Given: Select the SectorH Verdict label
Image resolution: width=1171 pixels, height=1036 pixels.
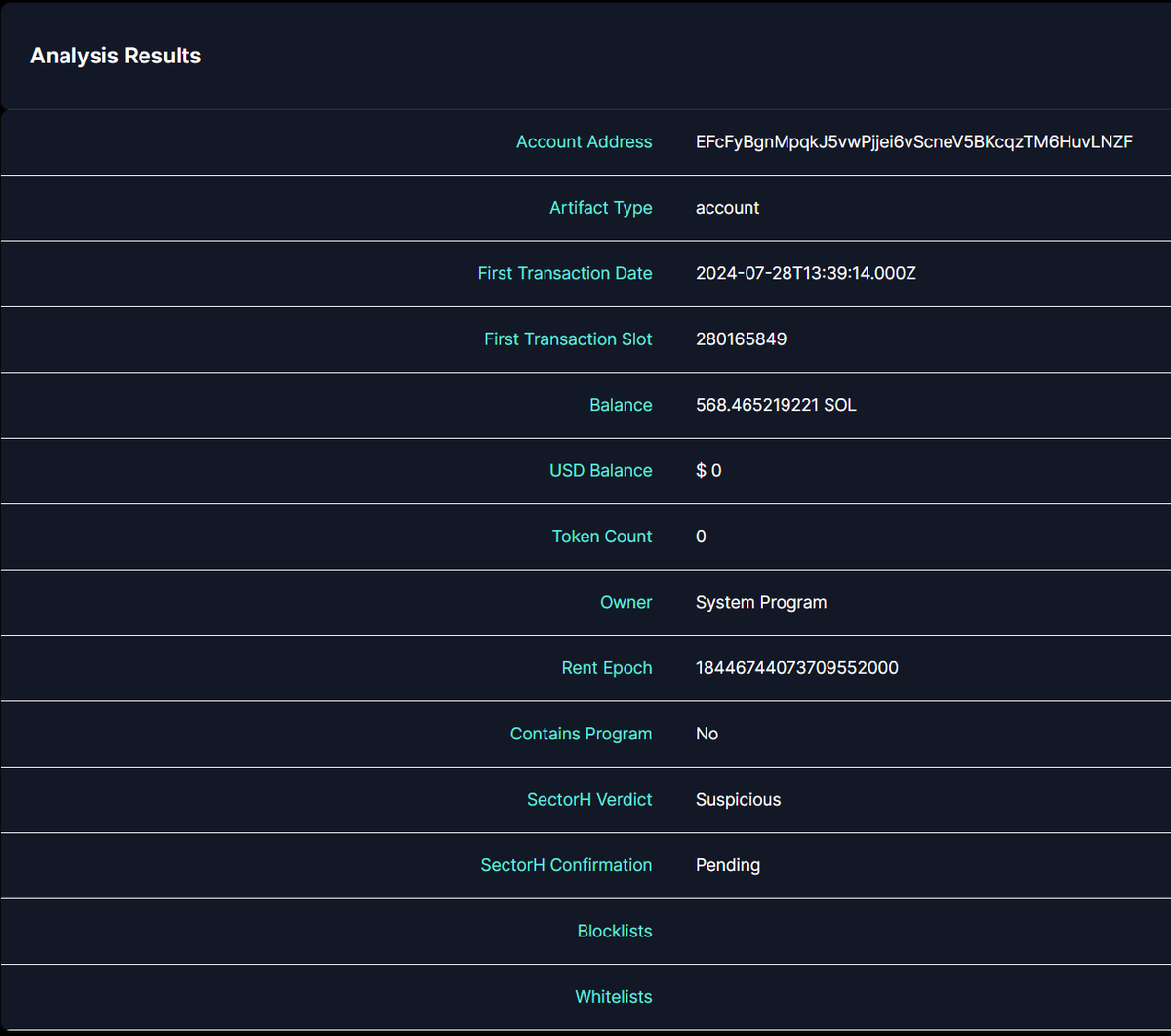Looking at the screenshot, I should (x=589, y=799).
